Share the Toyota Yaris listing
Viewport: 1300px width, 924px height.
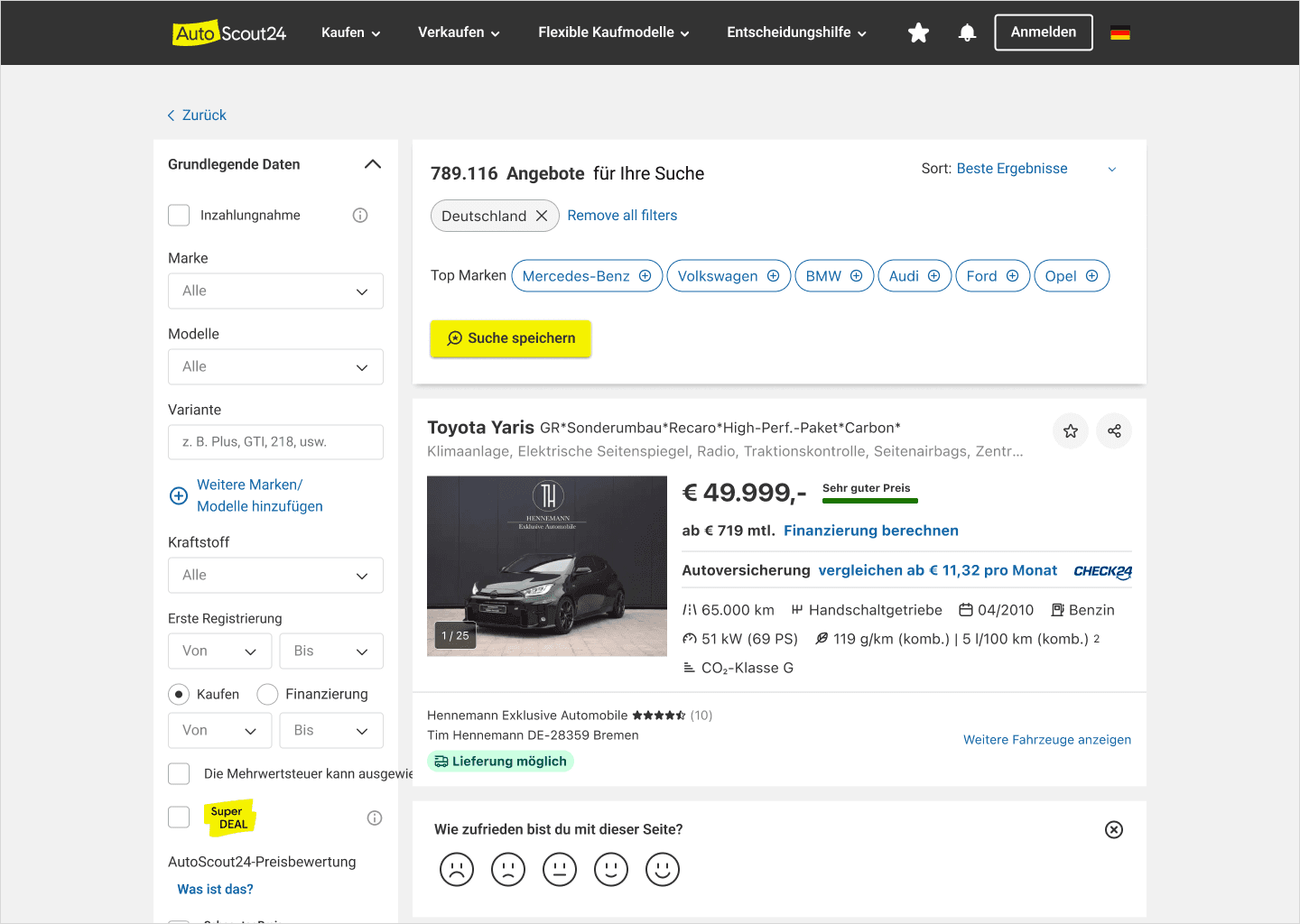(x=1113, y=430)
